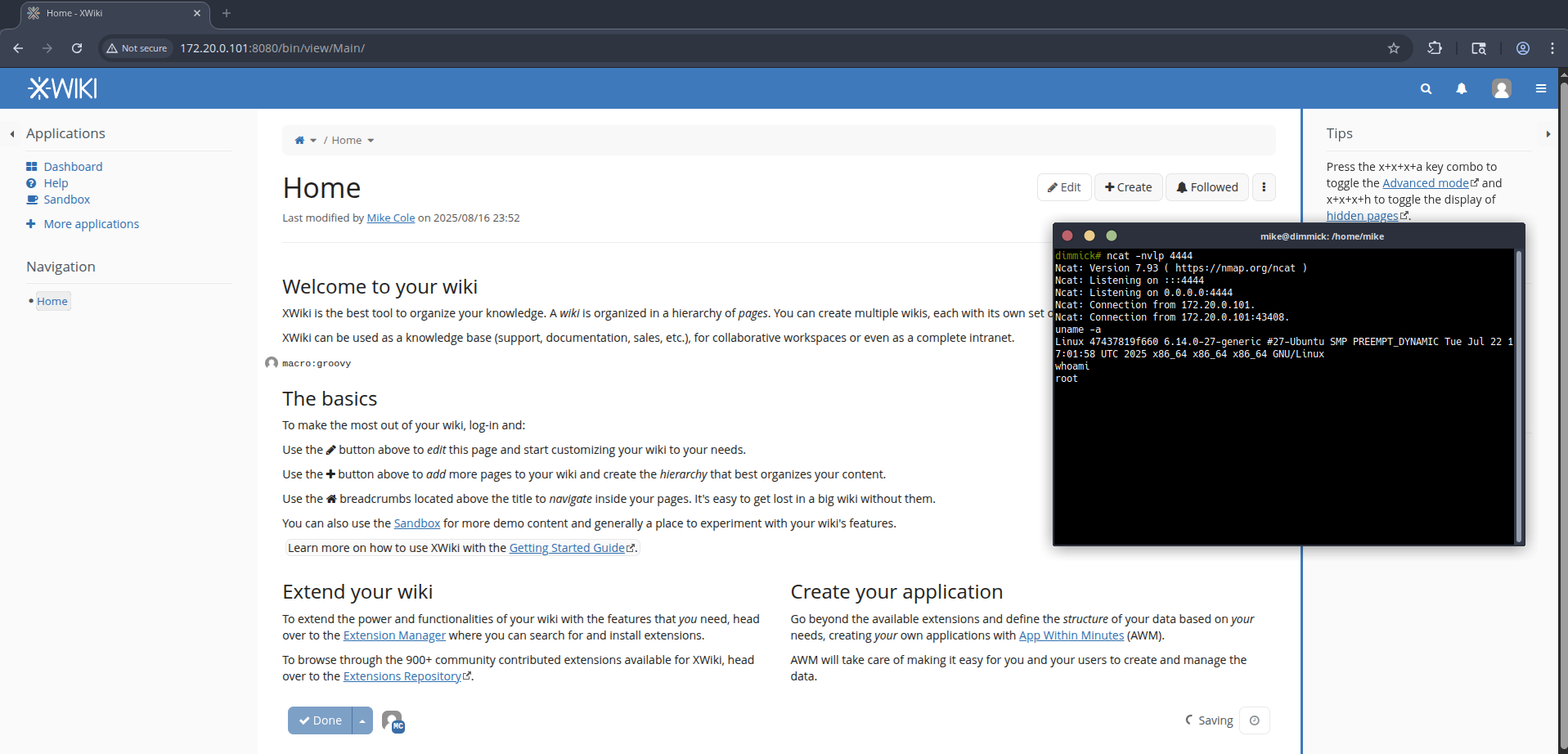Viewport: 1568px width, 754px height.
Task: Click the browser forward arrow
Action: (x=47, y=48)
